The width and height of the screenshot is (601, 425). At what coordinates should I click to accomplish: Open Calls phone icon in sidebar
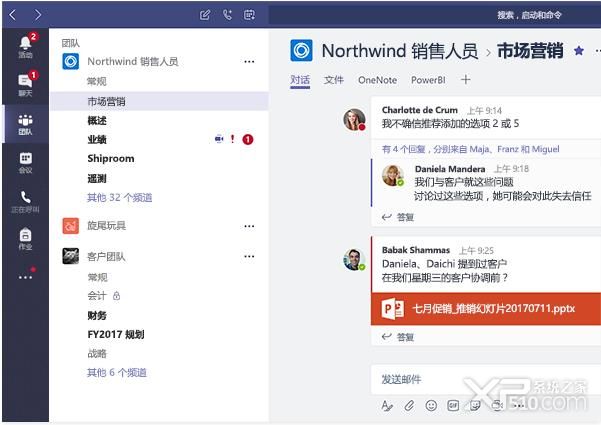[x=25, y=202]
